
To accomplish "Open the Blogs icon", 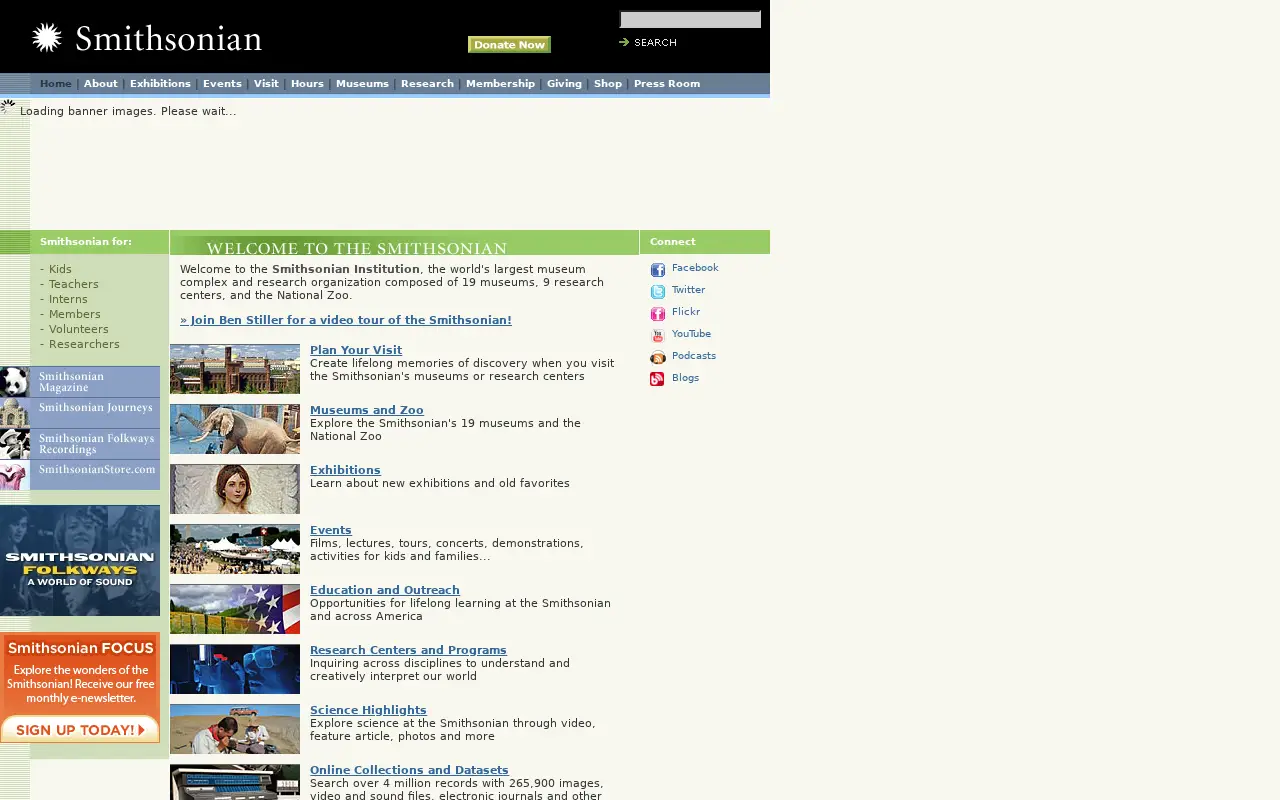I will click(x=657, y=379).
